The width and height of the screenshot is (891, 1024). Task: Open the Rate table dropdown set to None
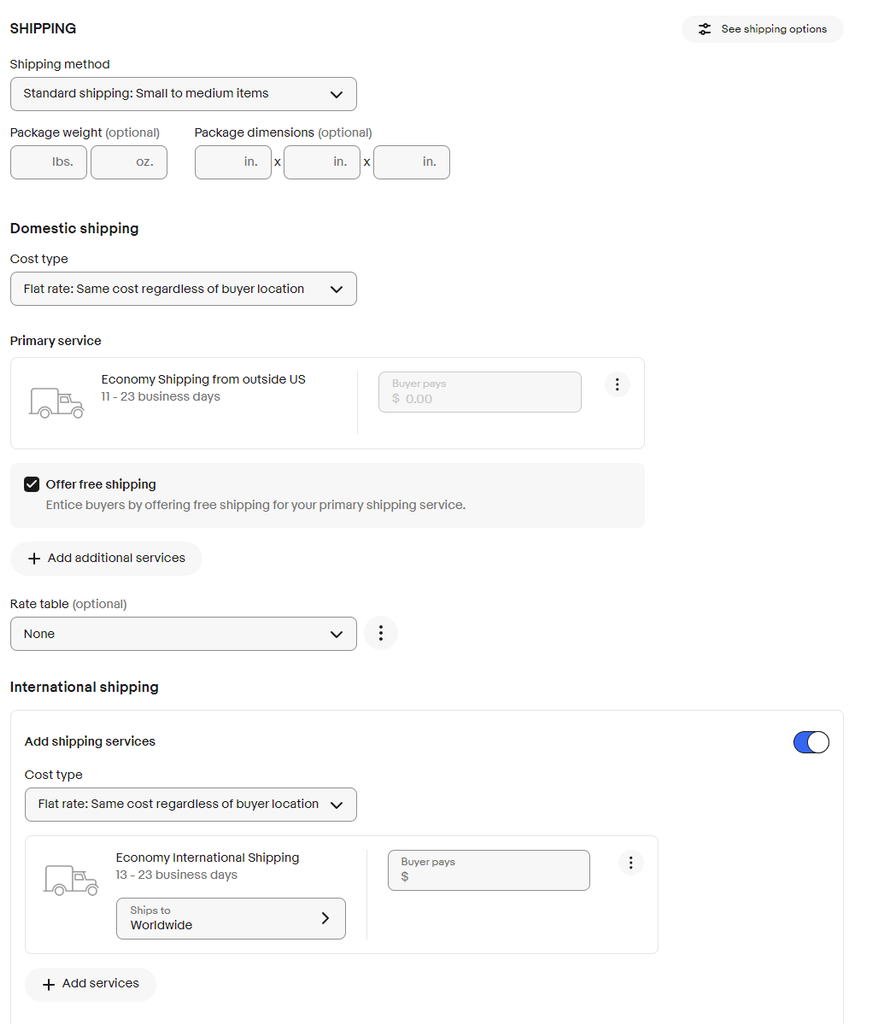183,634
